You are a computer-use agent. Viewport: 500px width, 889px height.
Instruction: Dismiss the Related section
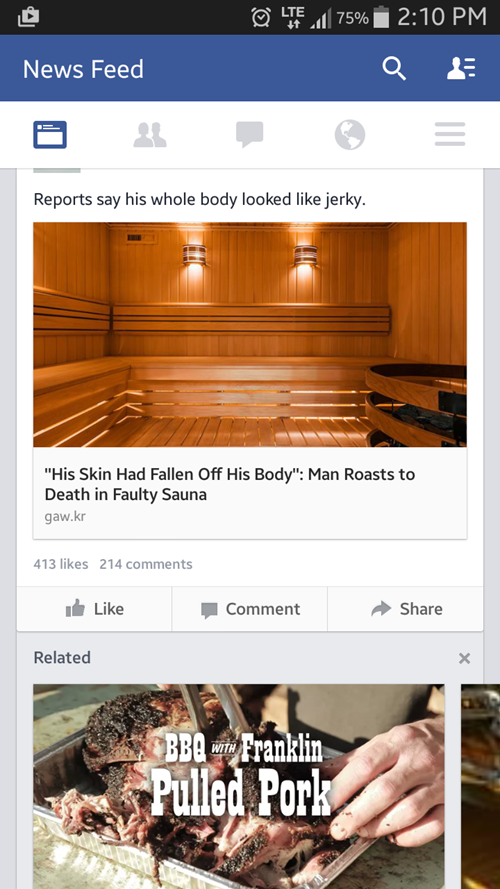(x=464, y=658)
